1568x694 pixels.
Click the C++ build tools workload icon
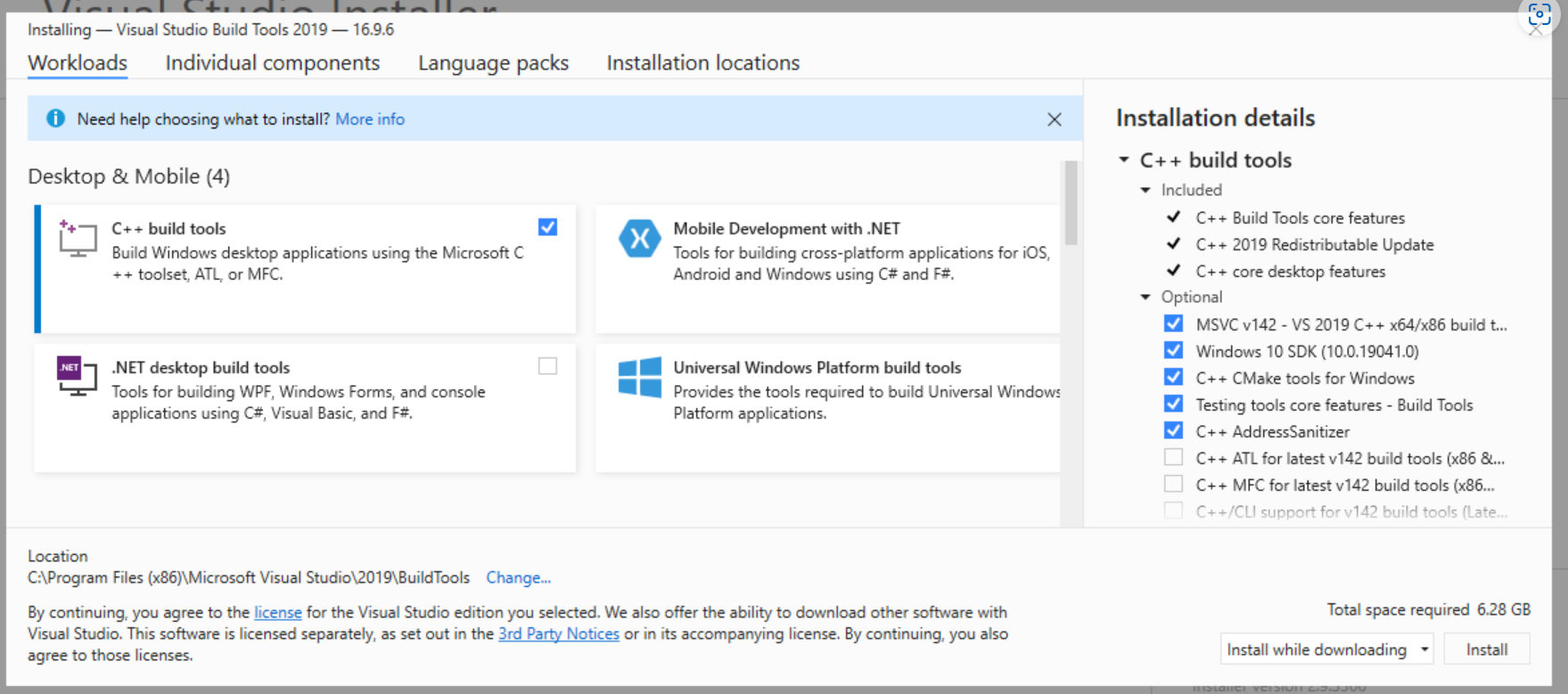78,238
